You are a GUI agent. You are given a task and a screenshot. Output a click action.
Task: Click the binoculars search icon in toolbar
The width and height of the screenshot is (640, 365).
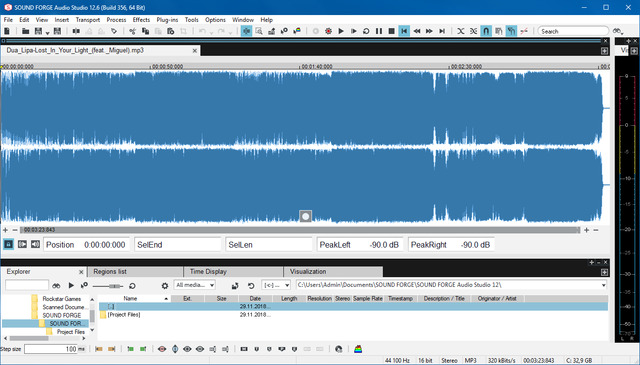click(x=618, y=31)
